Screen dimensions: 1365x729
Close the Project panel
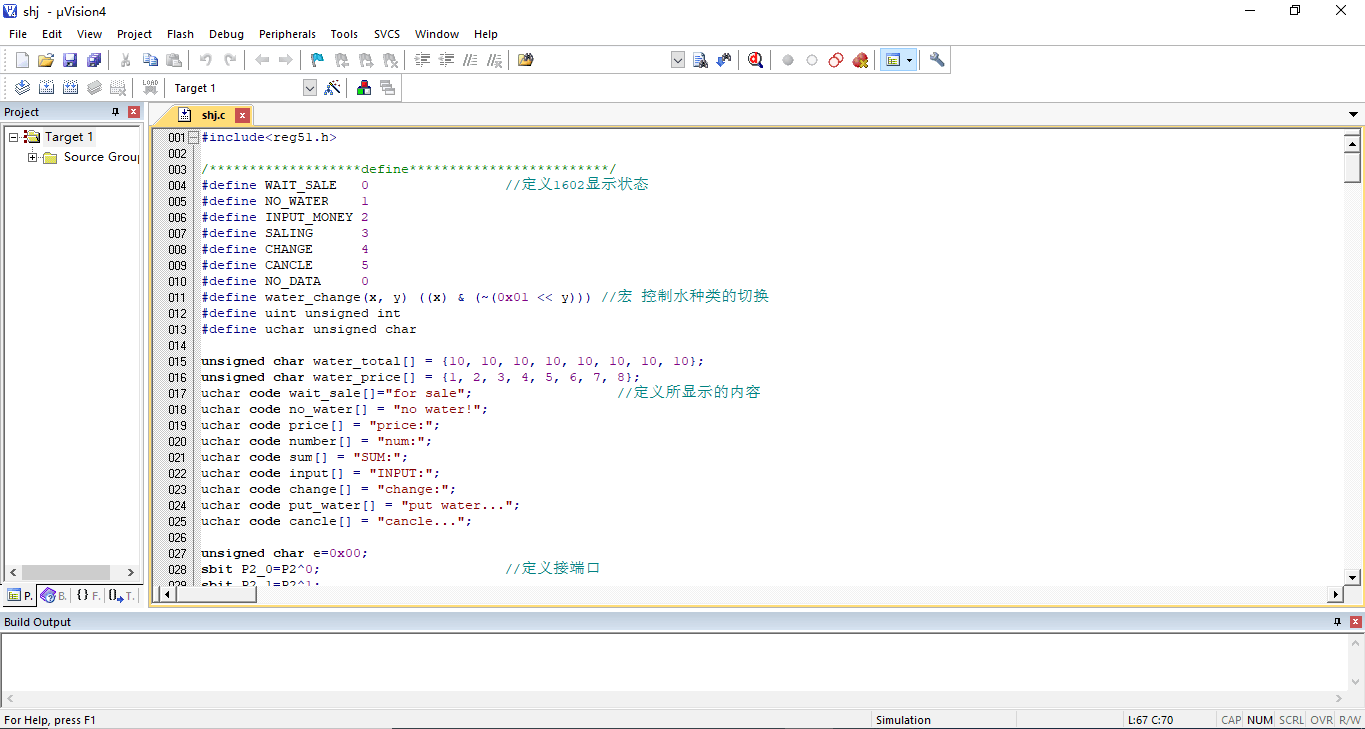(134, 112)
